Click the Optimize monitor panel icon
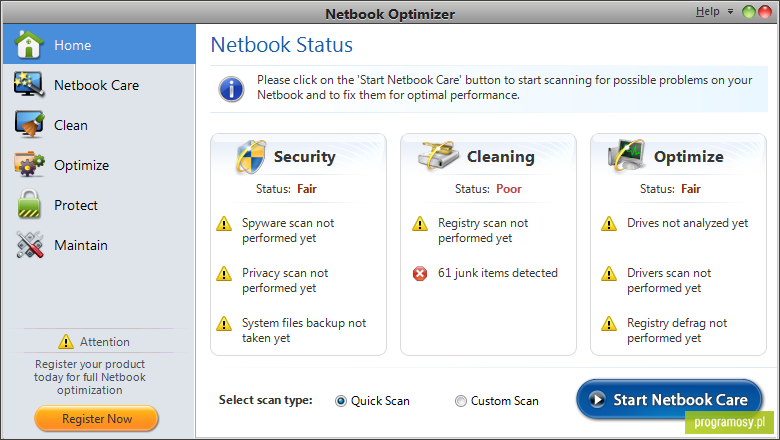This screenshot has height=440, width=780. click(x=626, y=155)
